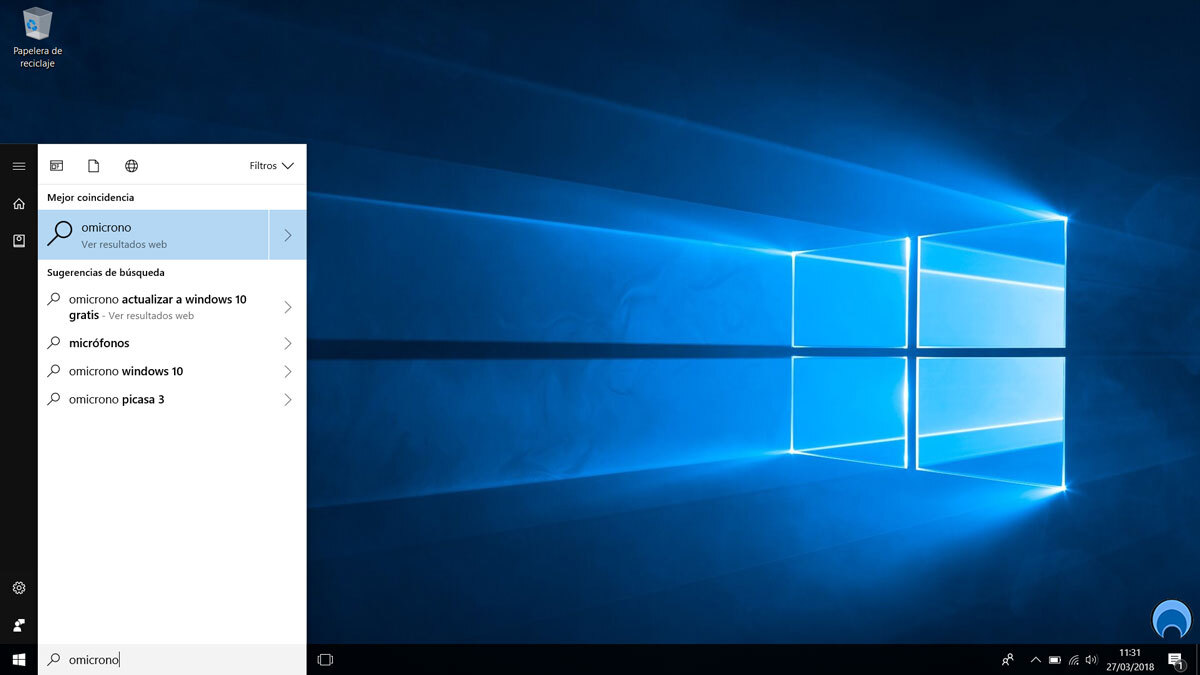Adjust the speaker volume icon
The width and height of the screenshot is (1200, 675).
click(x=1089, y=659)
